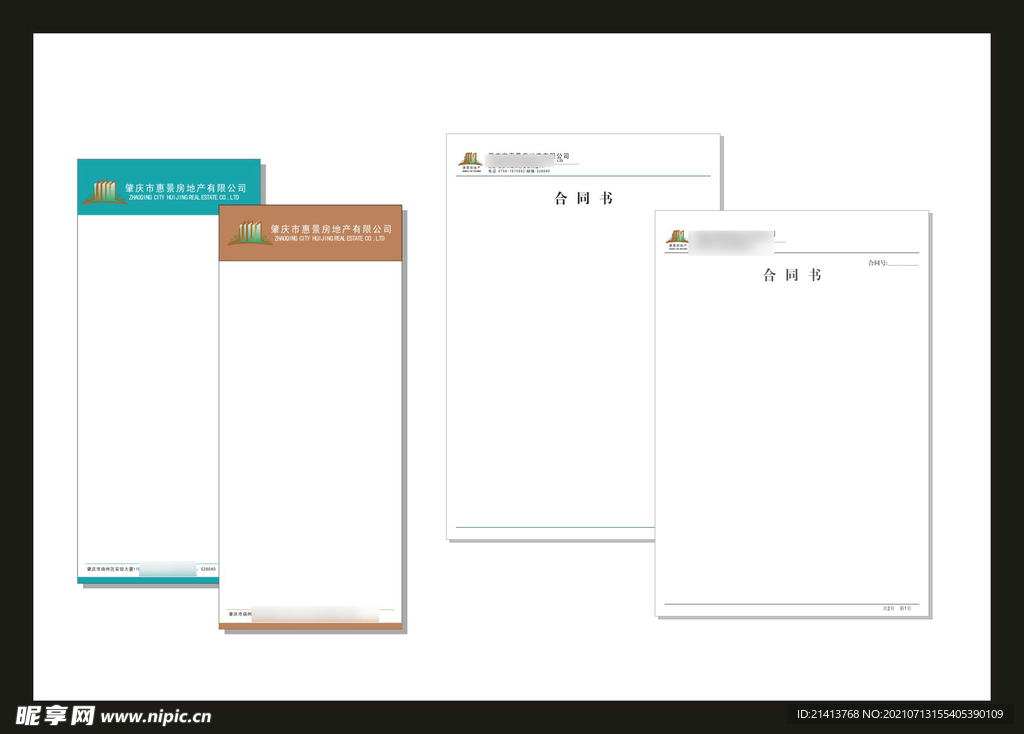
Task: Click the 合同号 field on front contract page
Action: pyautogui.click(x=893, y=263)
